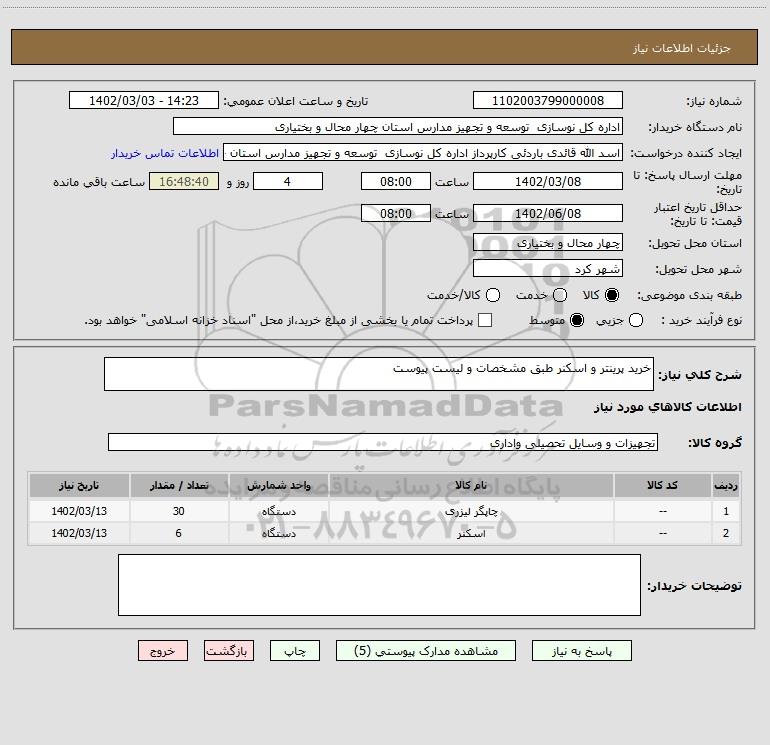The image size is (770, 745).
Task: Click the delivery city field شهر کرد
Action: tap(548, 268)
